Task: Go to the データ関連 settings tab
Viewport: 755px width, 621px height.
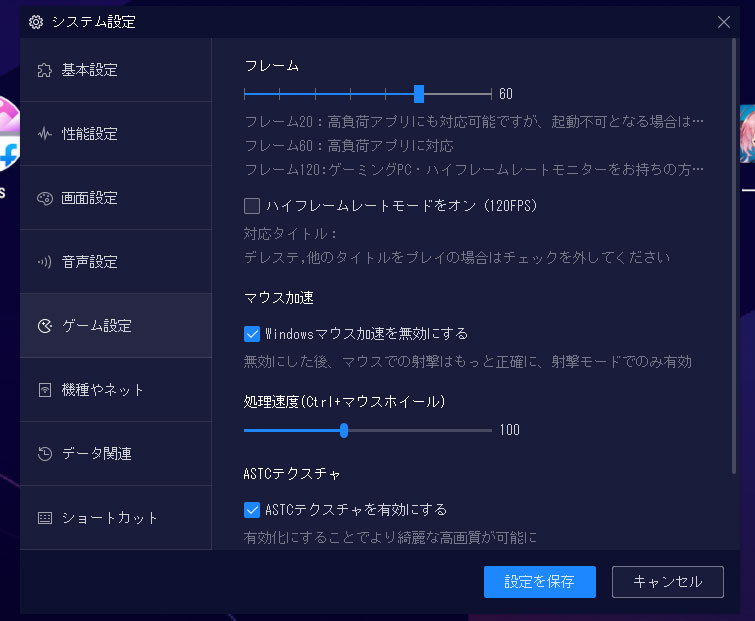Action: (x=97, y=454)
